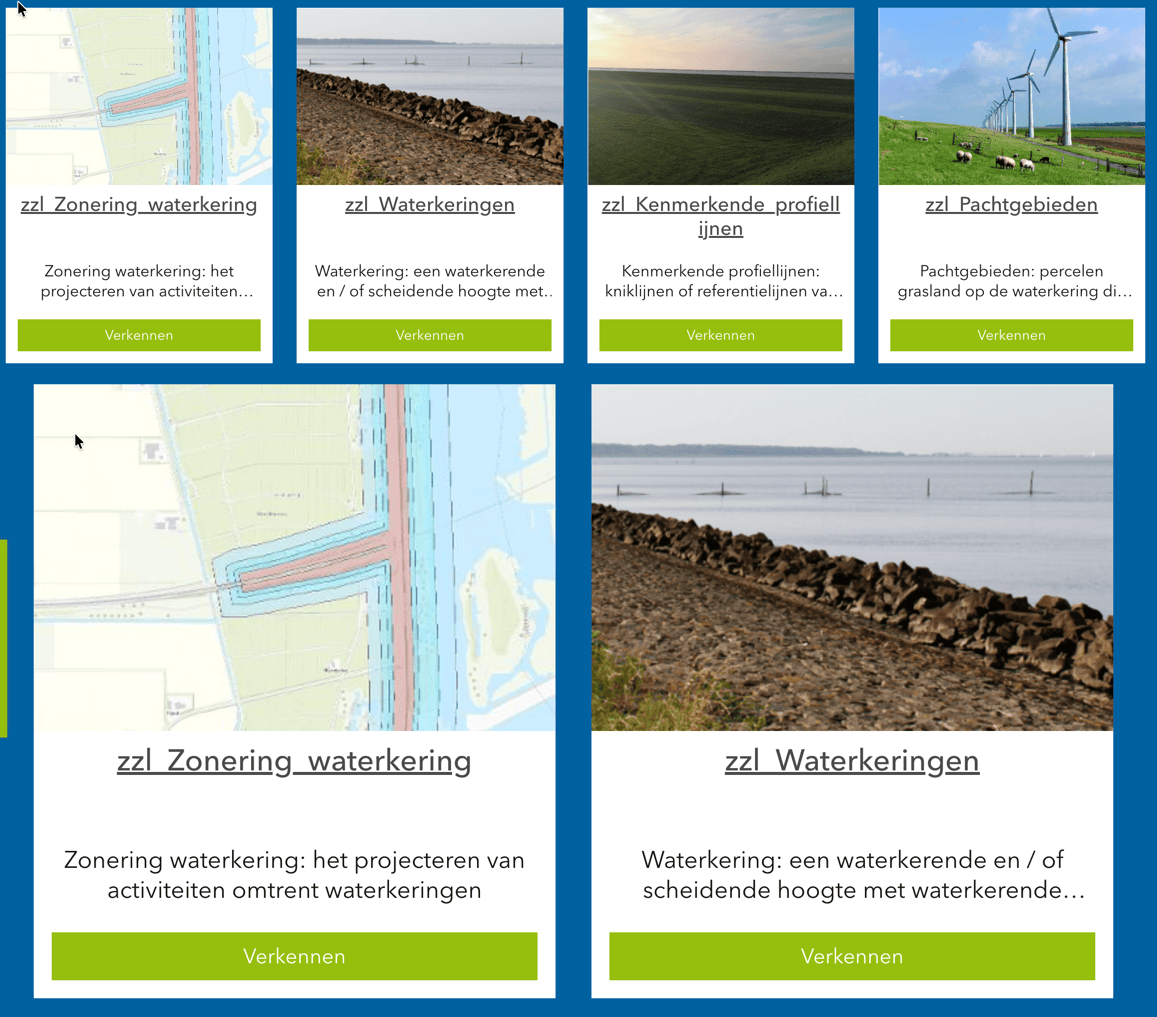Click the green side tab on left edge
The height and width of the screenshot is (1017, 1157).
click(3, 638)
